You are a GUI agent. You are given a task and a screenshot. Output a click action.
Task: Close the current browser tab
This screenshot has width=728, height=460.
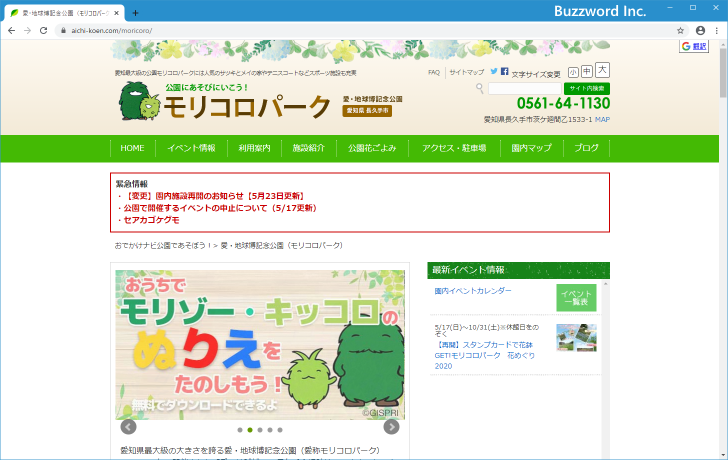click(117, 13)
